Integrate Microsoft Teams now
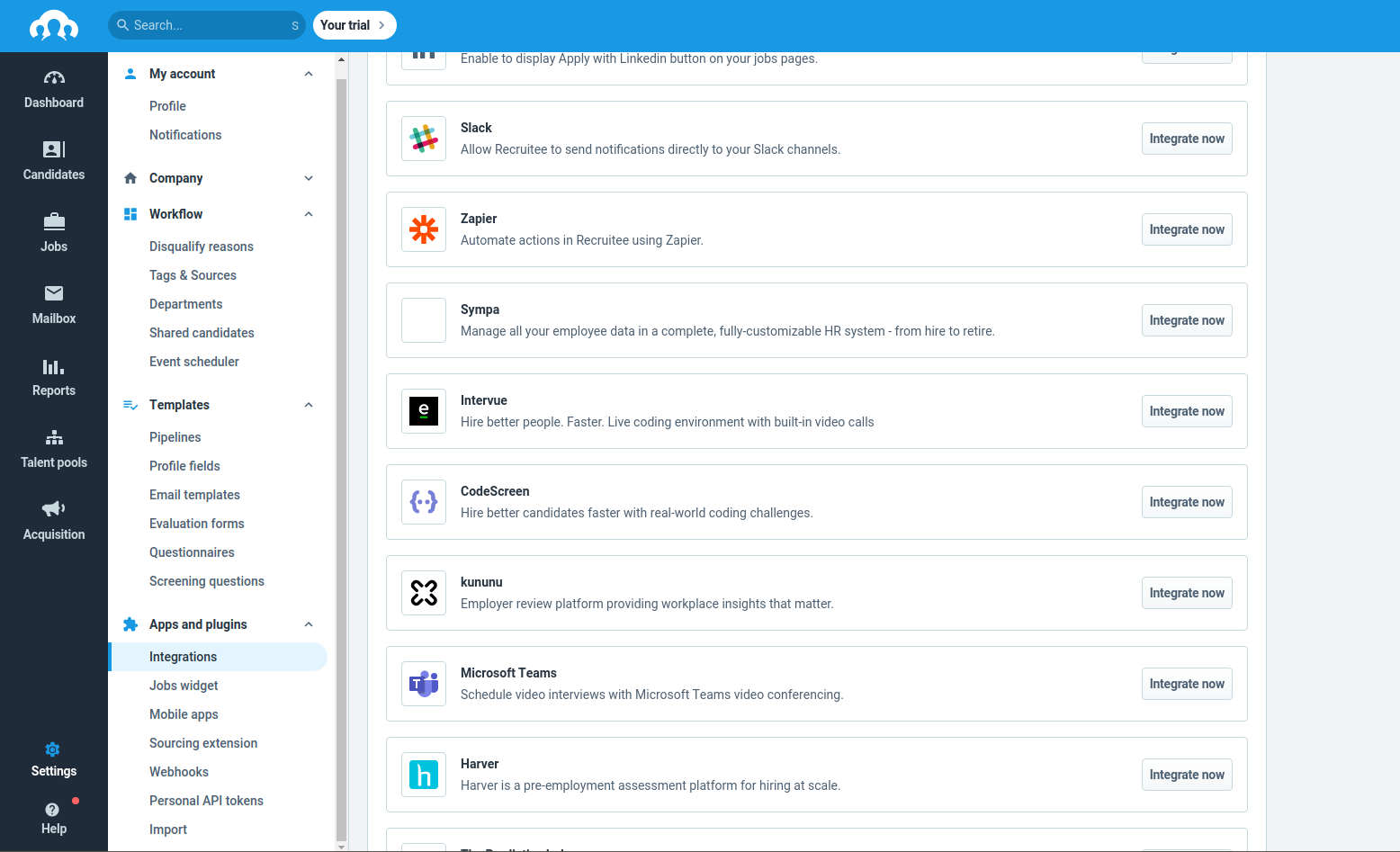Image resolution: width=1400 pixels, height=852 pixels. pos(1187,684)
